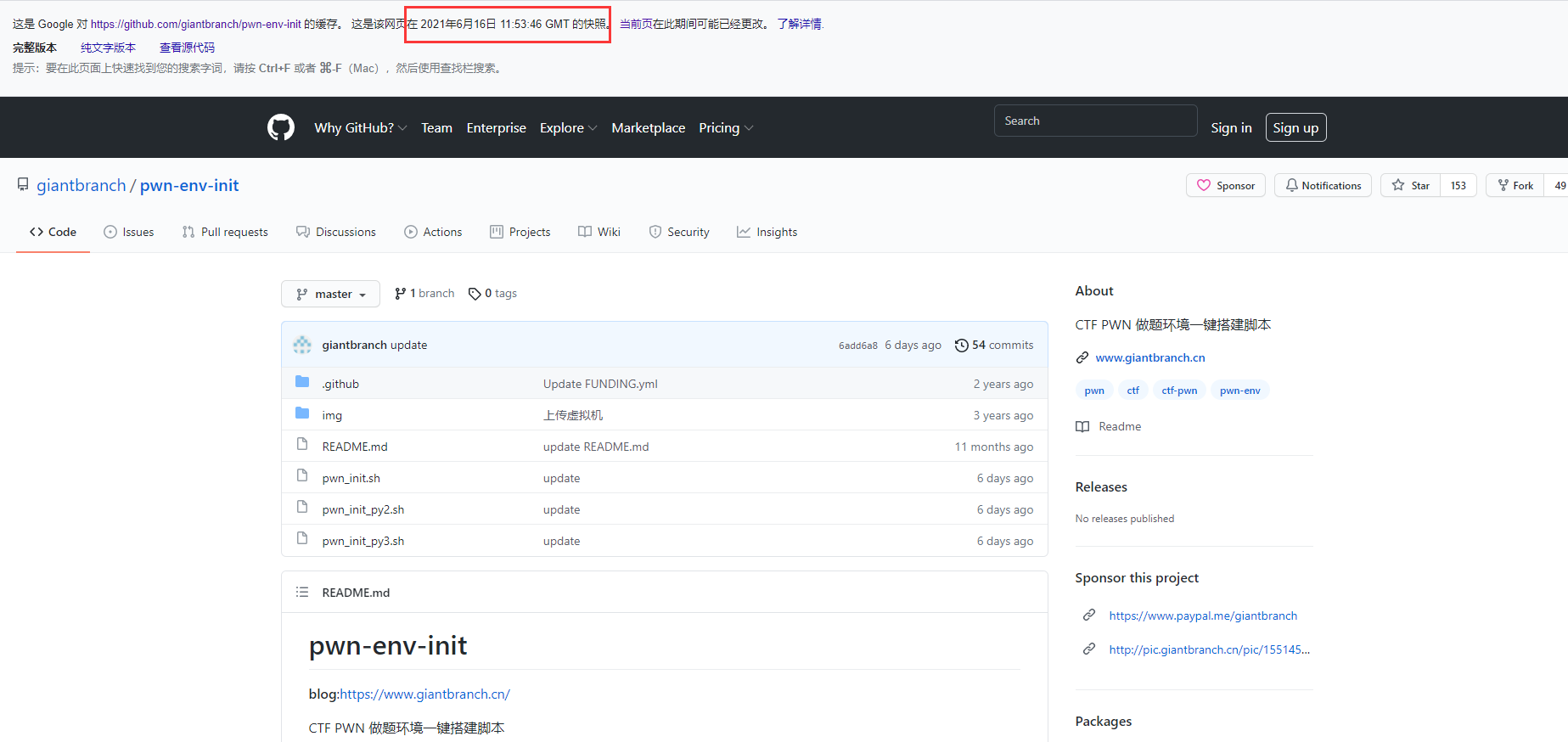The width and height of the screenshot is (1568, 742).
Task: Click the book icon beside Readme
Action: click(1082, 426)
